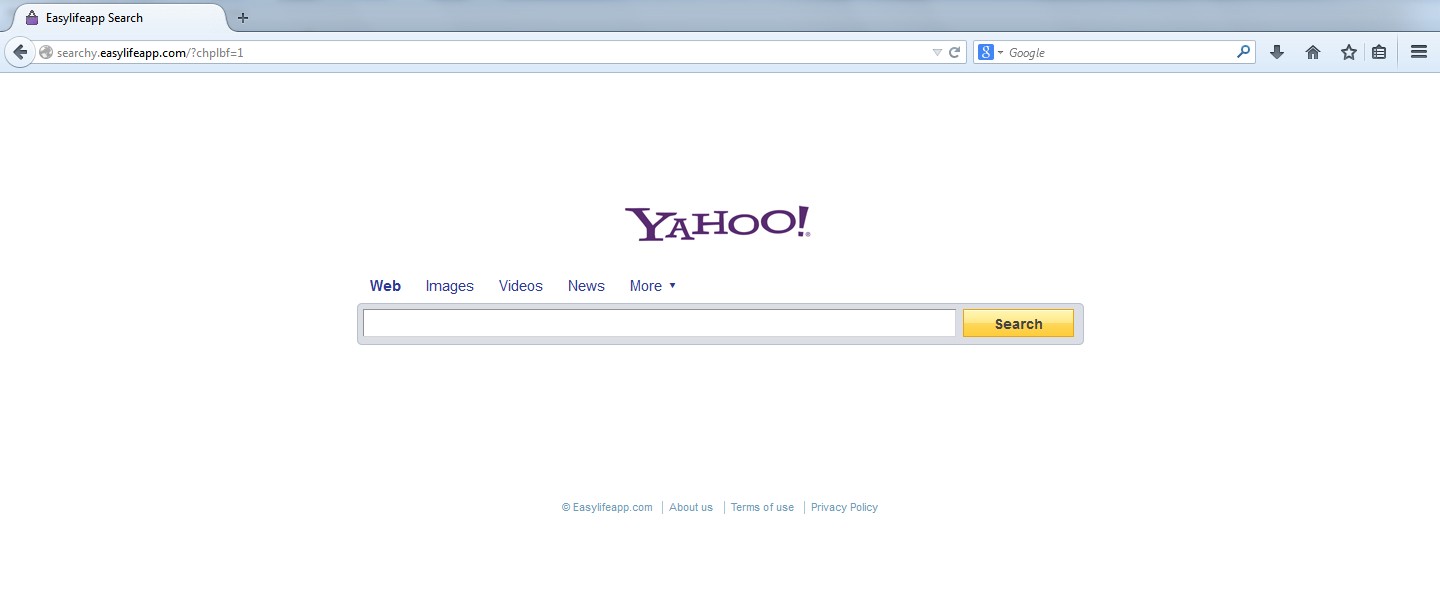The height and width of the screenshot is (616, 1440).
Task: Go to the Home page icon
Action: 1313,52
